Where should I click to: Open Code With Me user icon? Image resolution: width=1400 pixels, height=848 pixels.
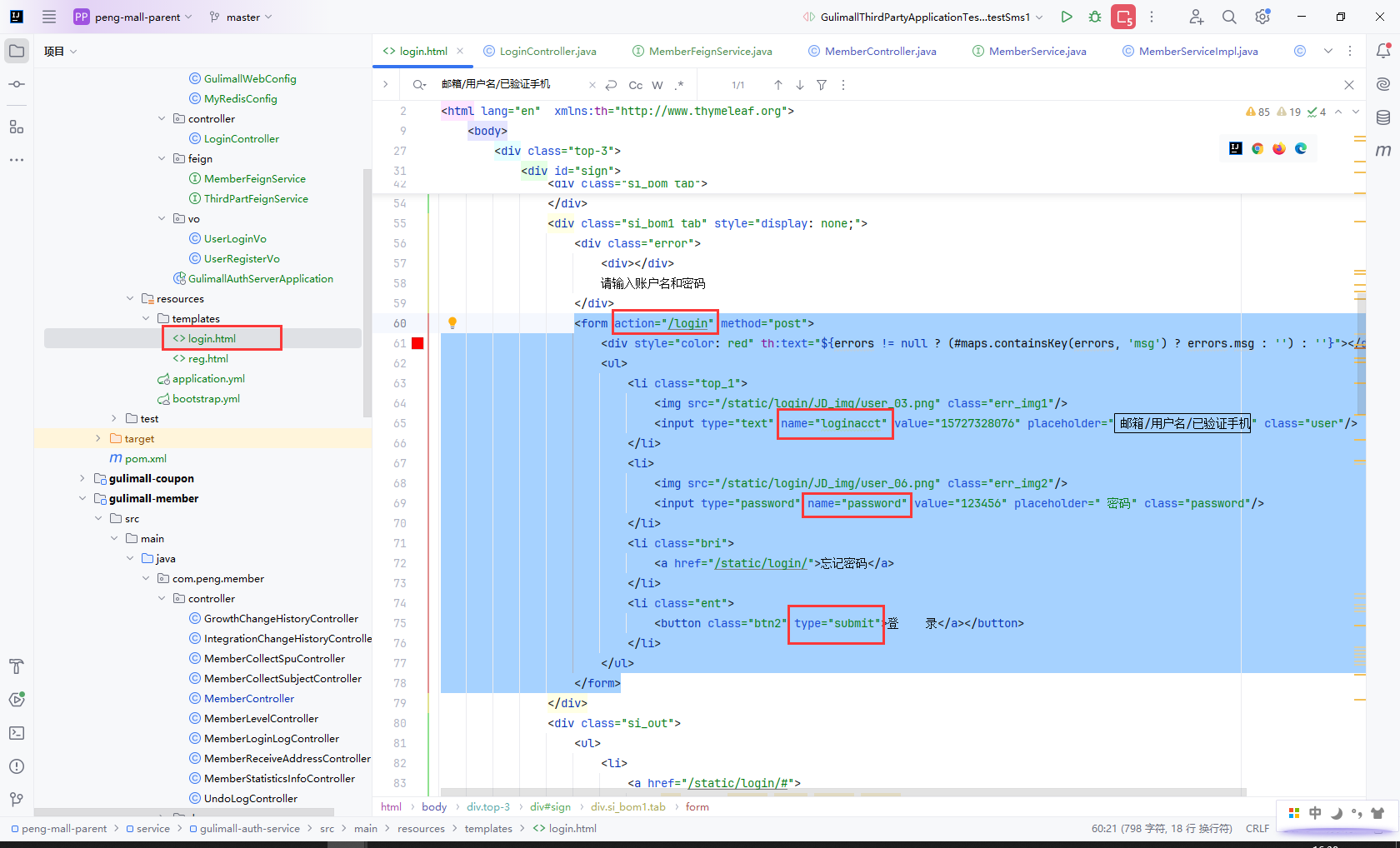(1196, 17)
